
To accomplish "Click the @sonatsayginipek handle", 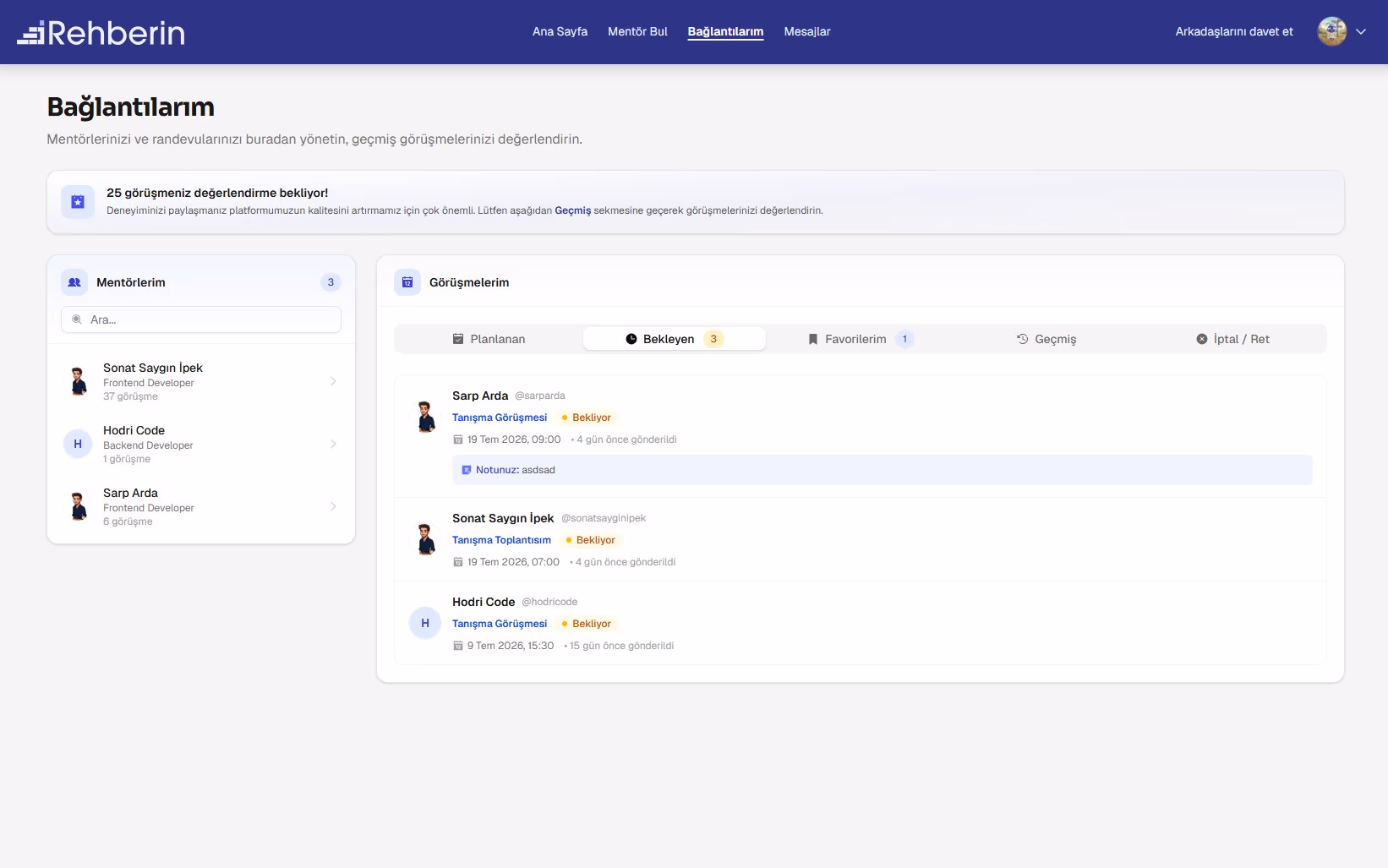I will tap(604, 518).
